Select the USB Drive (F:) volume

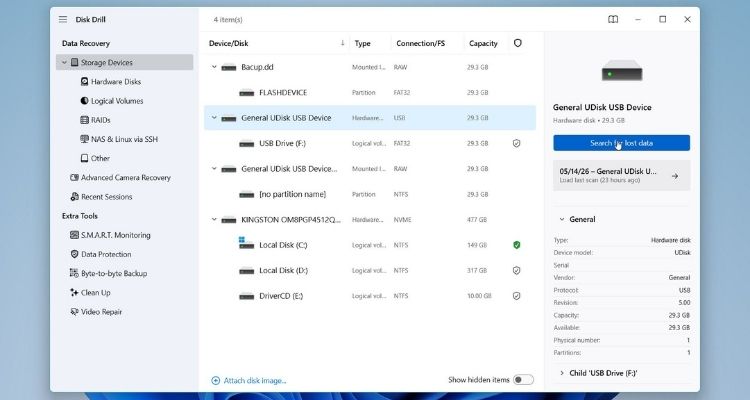point(370,143)
